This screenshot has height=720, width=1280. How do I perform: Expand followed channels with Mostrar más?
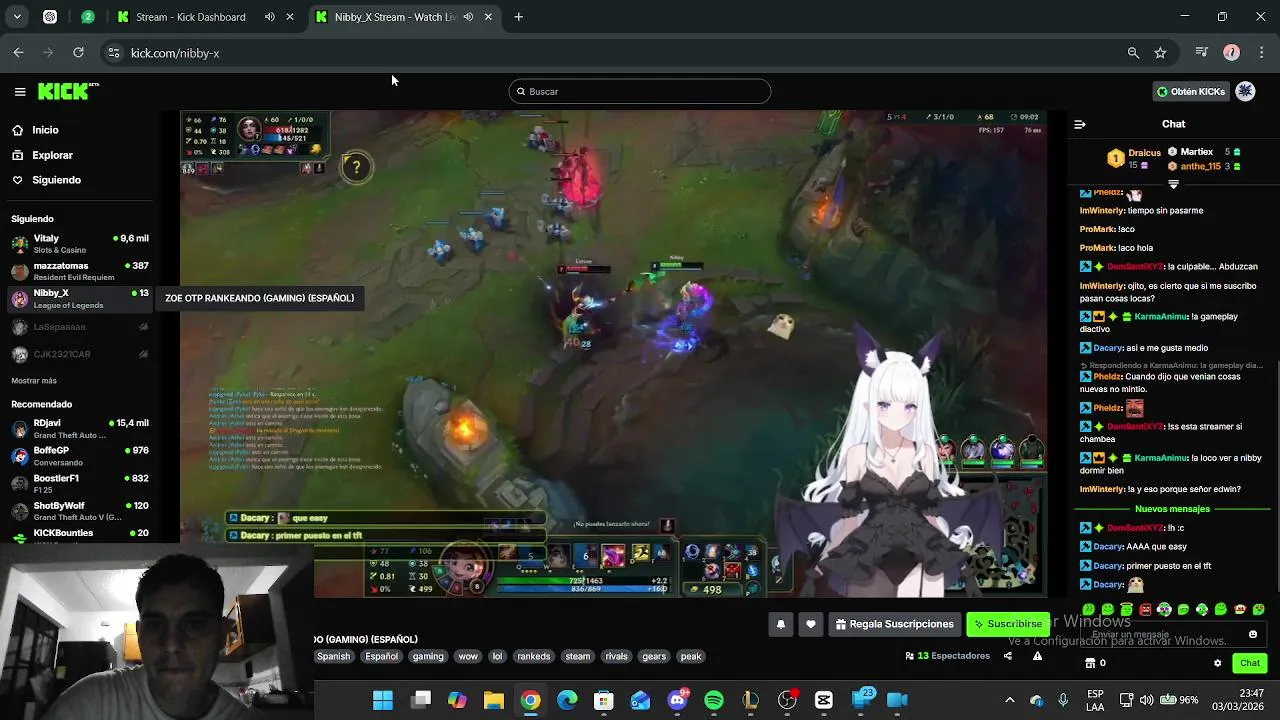[x=34, y=381]
